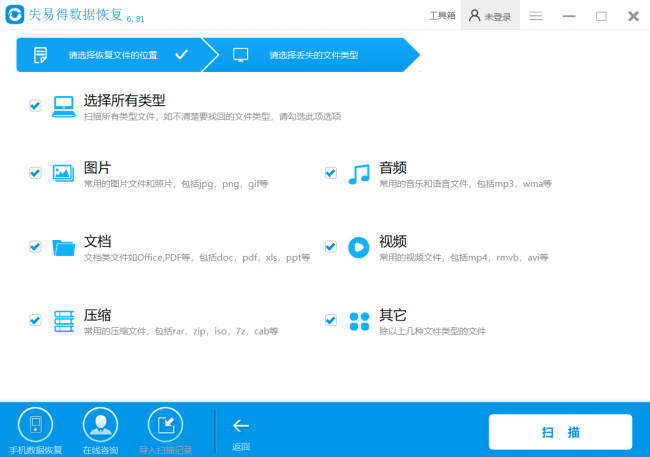Viewport: 650px width, 457px height.
Task: Close the data recovery window
Action: [x=633, y=16]
